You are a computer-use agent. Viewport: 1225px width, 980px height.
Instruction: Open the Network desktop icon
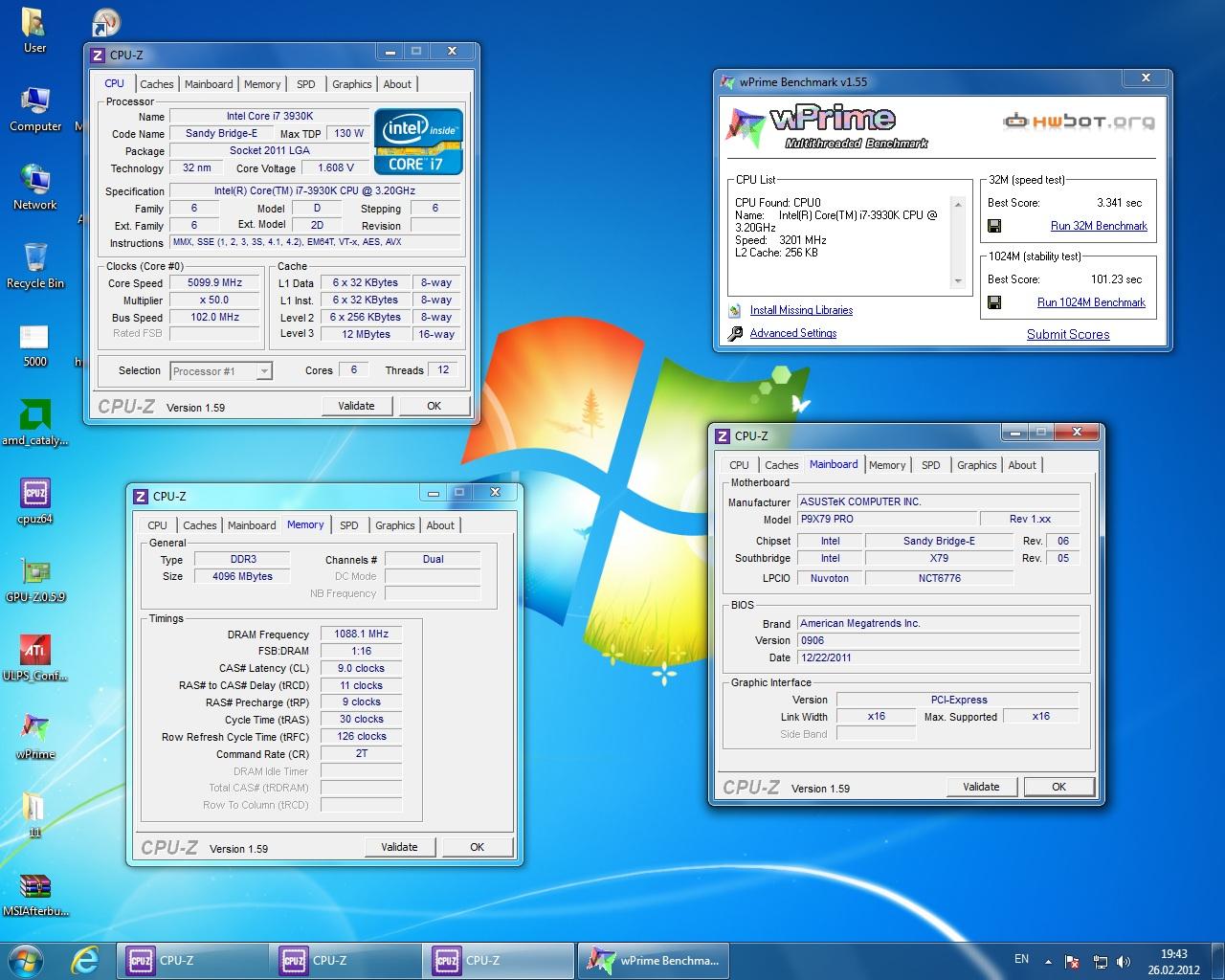coord(35,187)
